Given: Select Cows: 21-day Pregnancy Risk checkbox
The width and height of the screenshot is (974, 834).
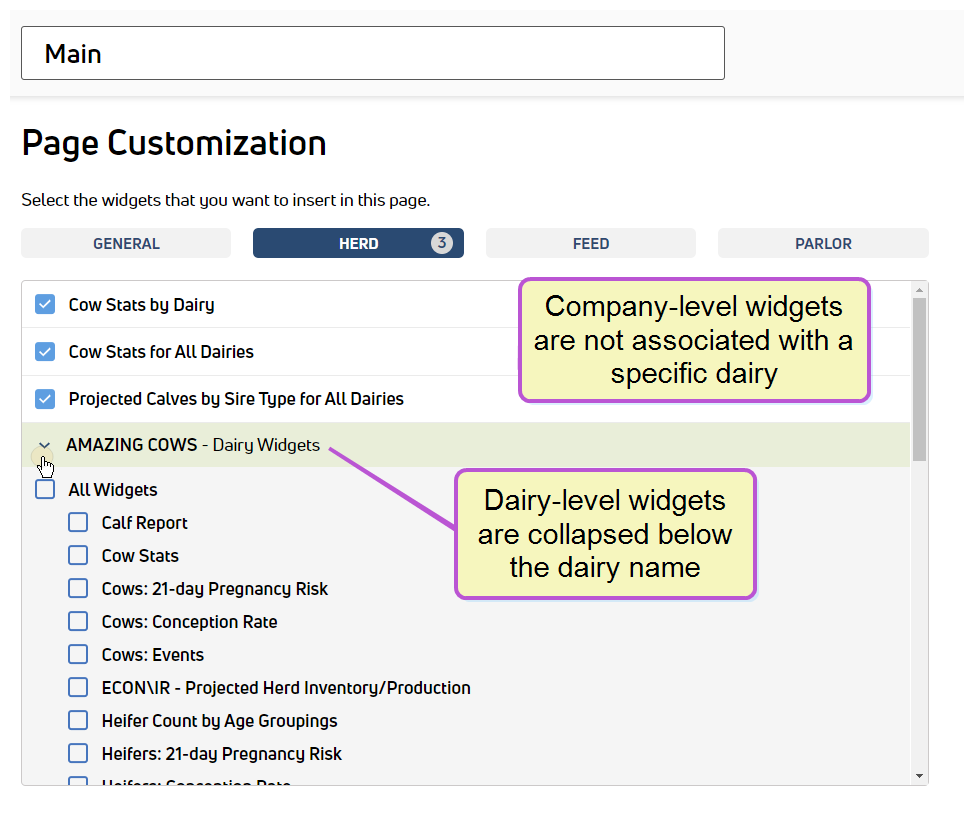Looking at the screenshot, I should pos(78,588).
